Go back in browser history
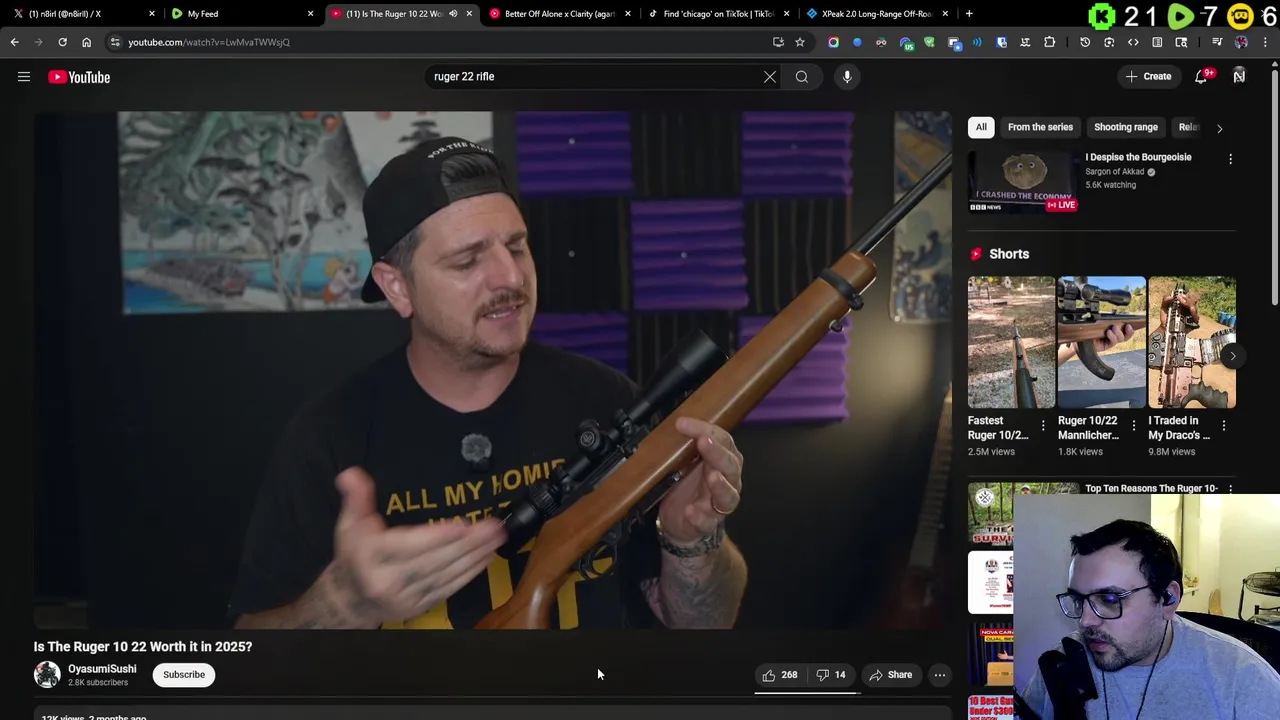The width and height of the screenshot is (1280, 720). point(14,42)
